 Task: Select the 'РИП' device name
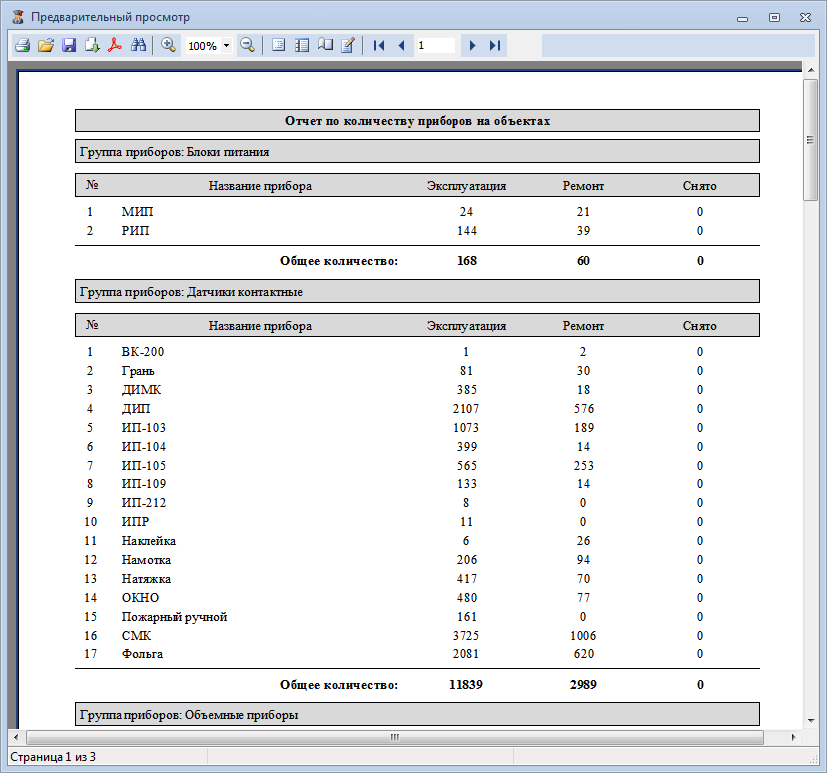point(135,231)
